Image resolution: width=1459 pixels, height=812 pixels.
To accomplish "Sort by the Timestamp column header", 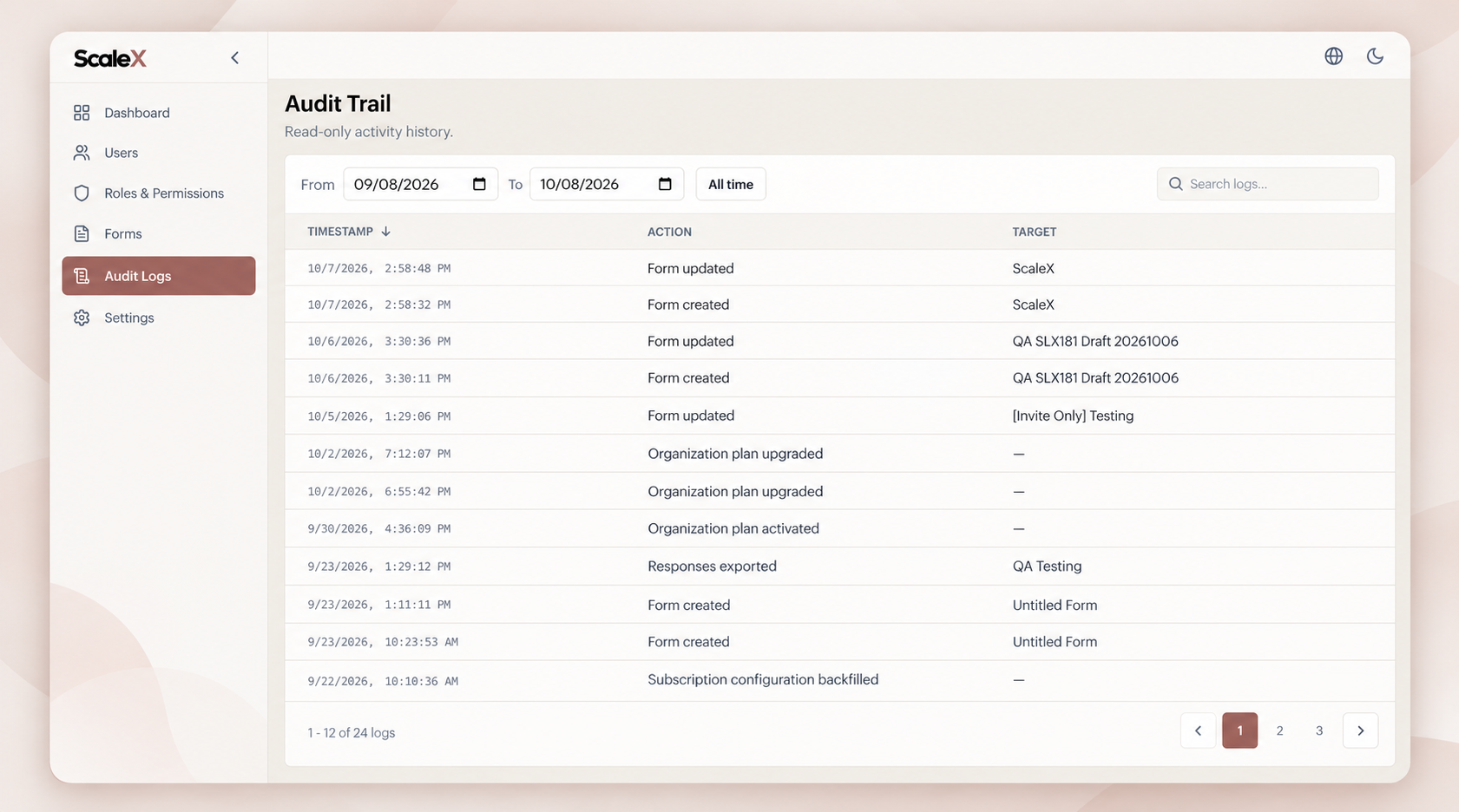I will [x=340, y=232].
